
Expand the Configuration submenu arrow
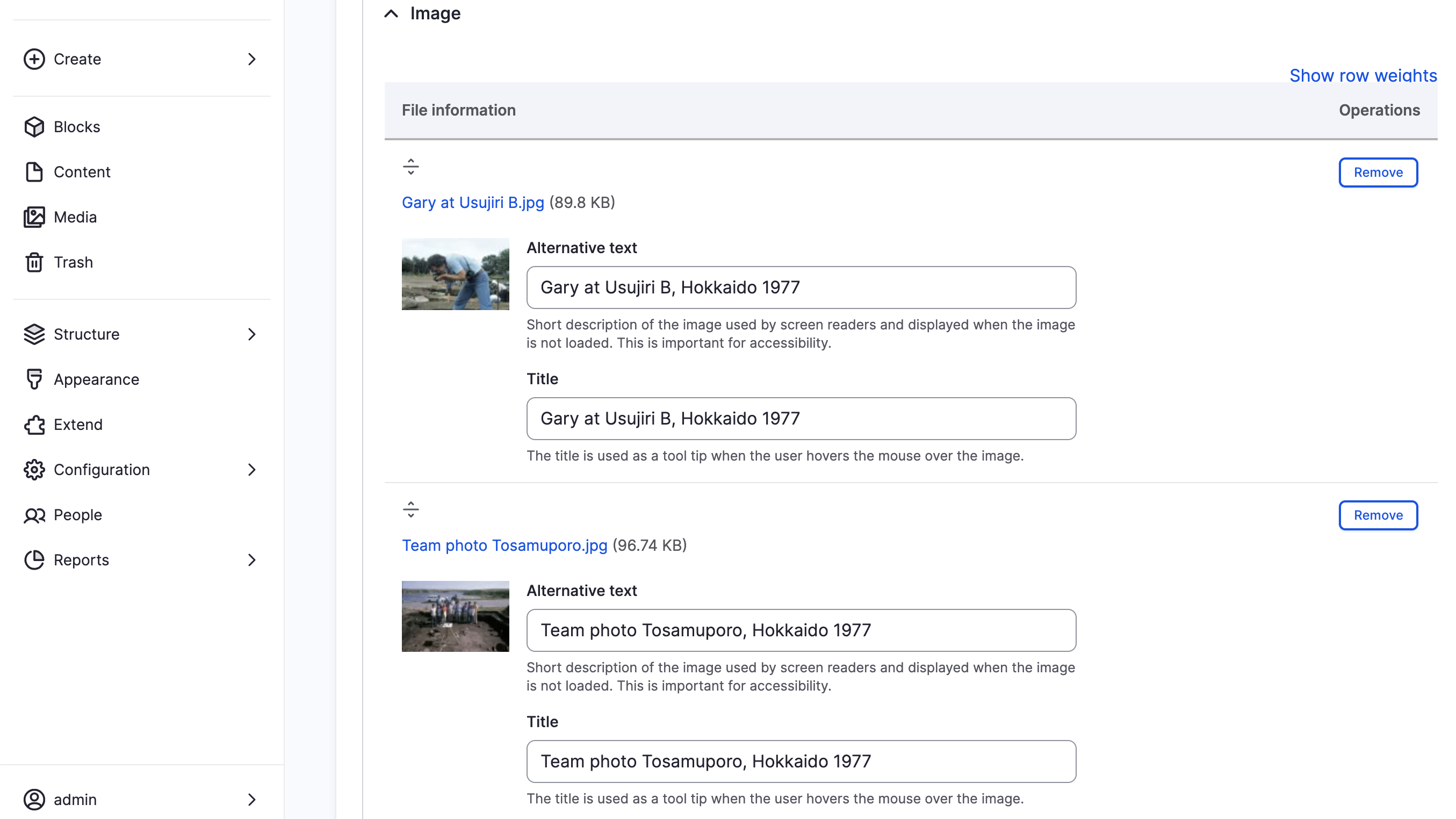pos(252,470)
